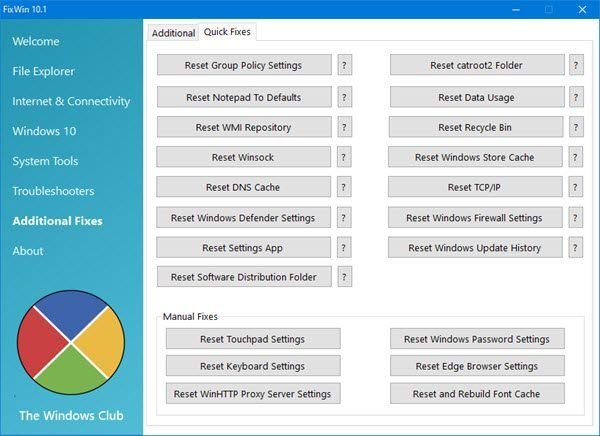The width and height of the screenshot is (600, 436).
Task: Open help for Reset Recycle Bin
Action: click(x=576, y=127)
